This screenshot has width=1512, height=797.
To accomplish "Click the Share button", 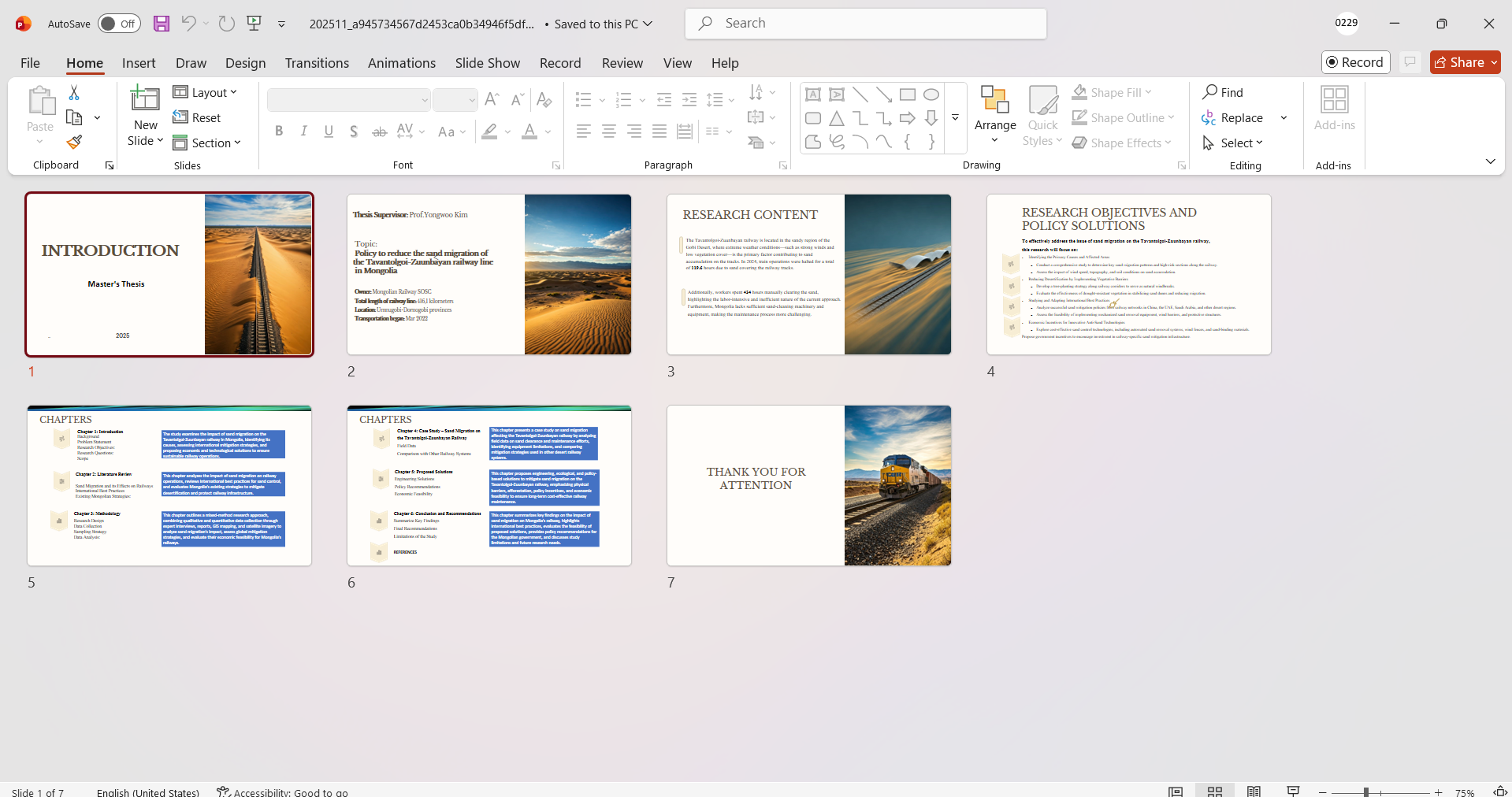I will pyautogui.click(x=1465, y=62).
